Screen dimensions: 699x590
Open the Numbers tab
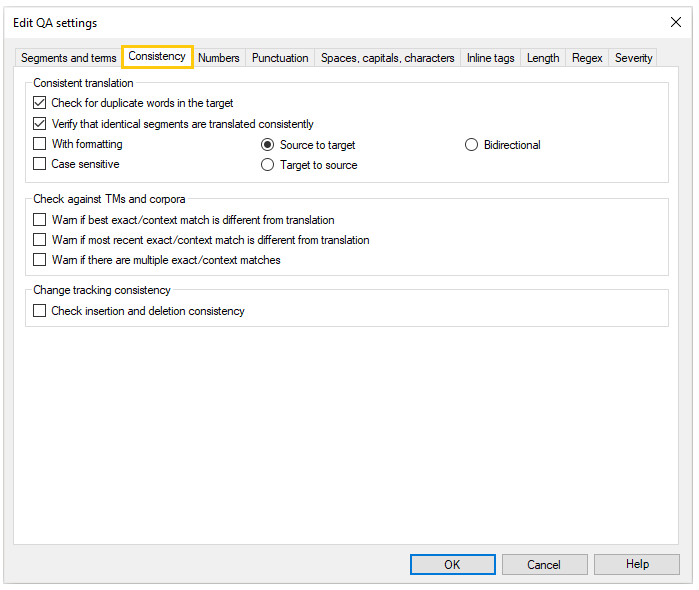(x=218, y=58)
